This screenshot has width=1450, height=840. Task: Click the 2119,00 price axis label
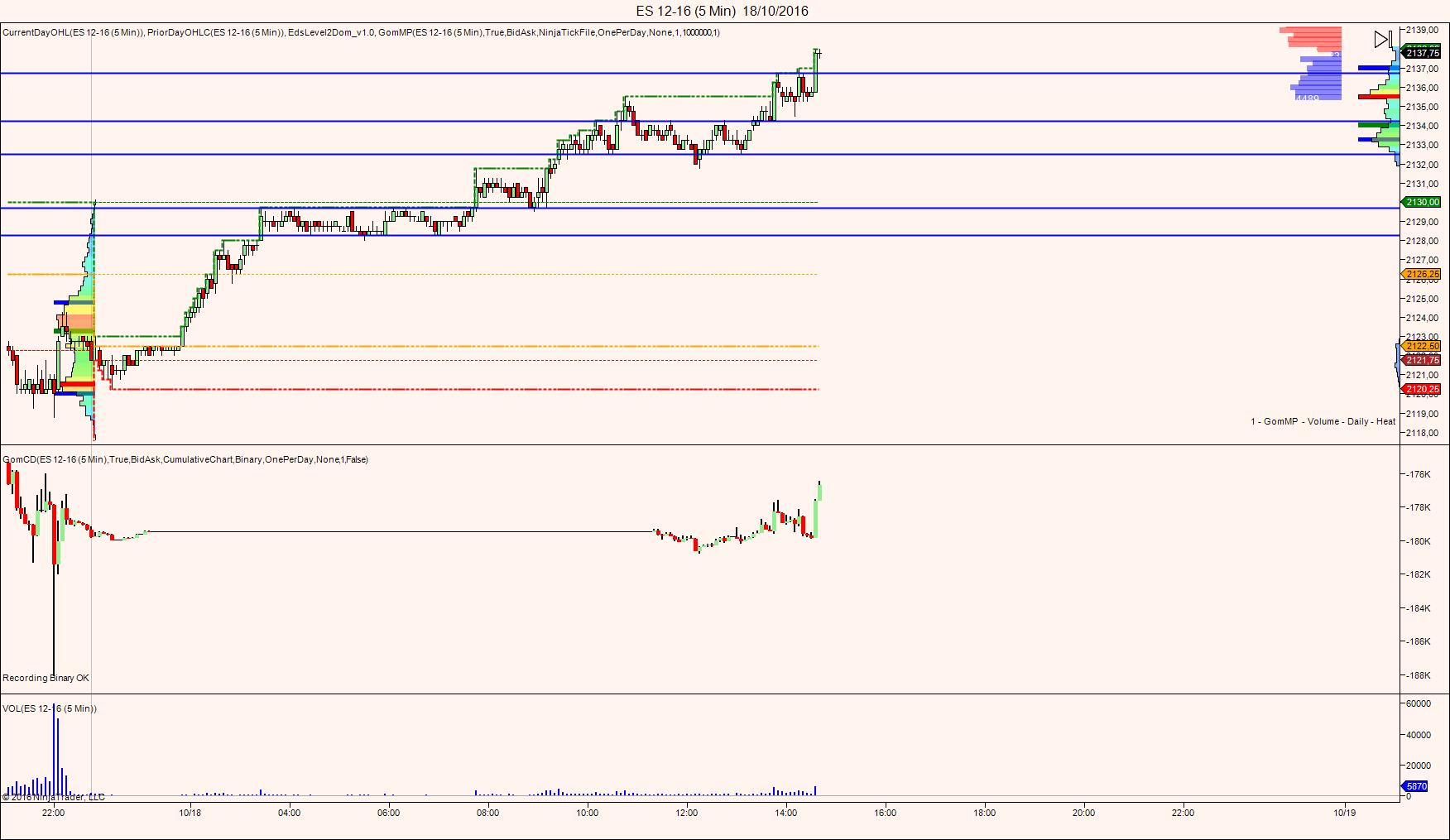coord(1422,414)
